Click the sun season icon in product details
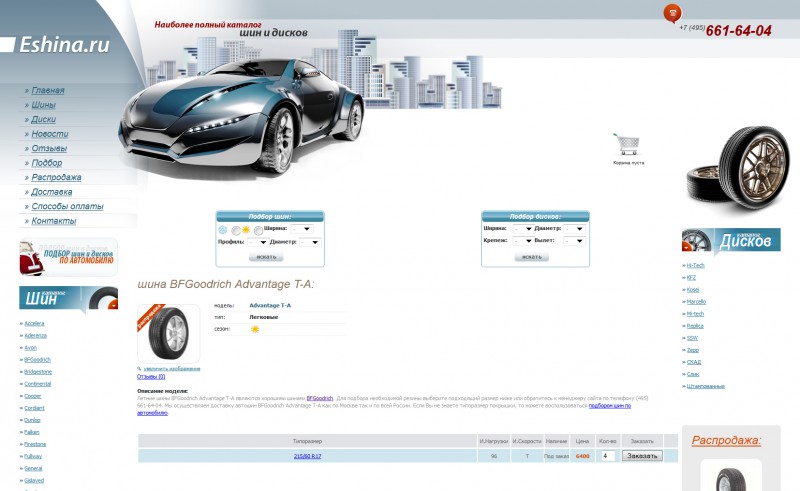 pos(255,329)
